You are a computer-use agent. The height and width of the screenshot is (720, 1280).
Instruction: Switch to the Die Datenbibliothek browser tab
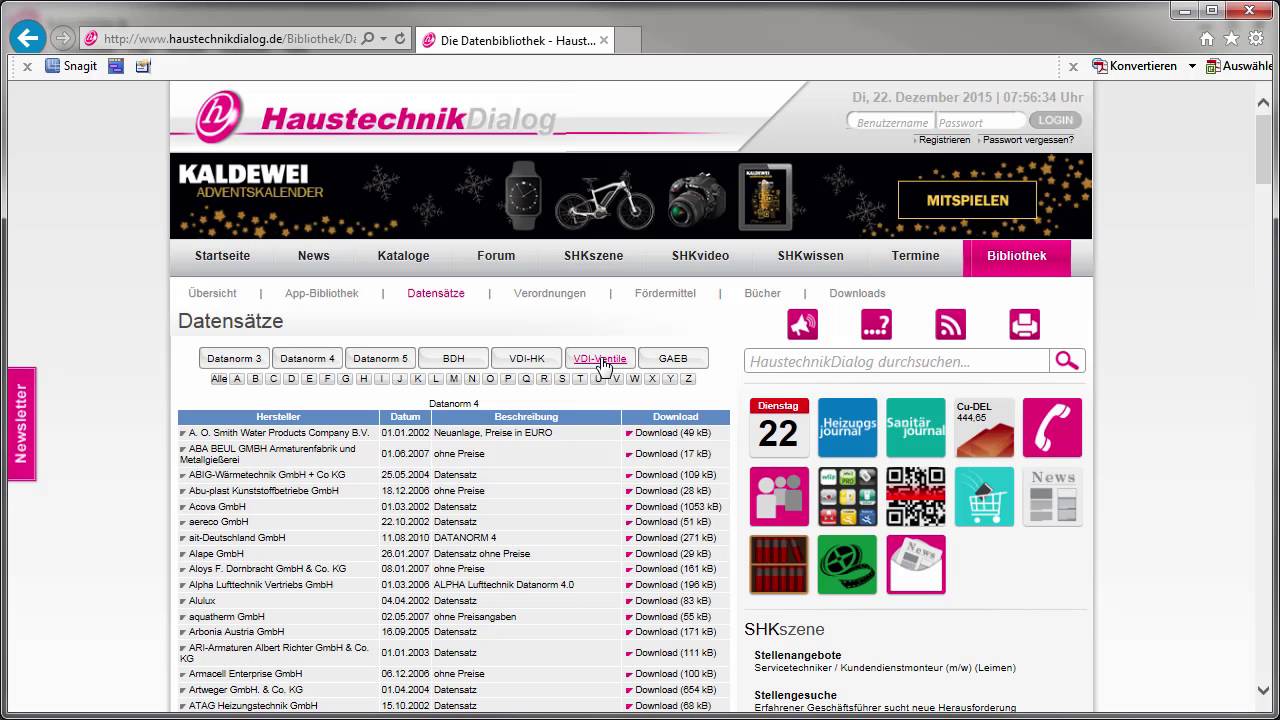coord(515,40)
